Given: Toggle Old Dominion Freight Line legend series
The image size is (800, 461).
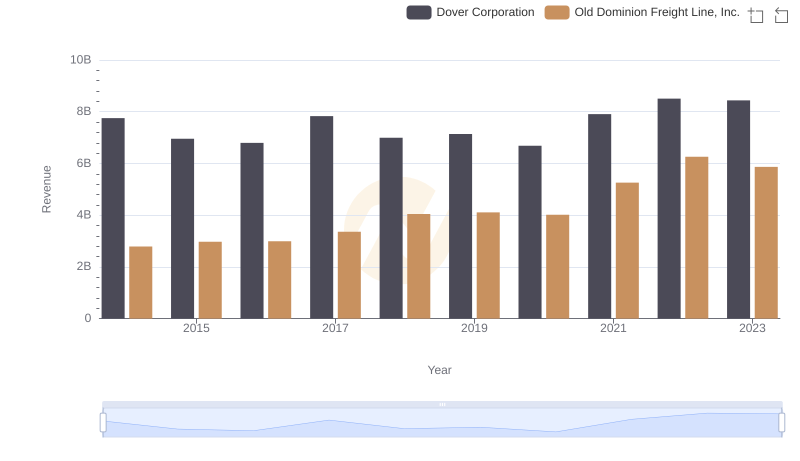Looking at the screenshot, I should [642, 12].
